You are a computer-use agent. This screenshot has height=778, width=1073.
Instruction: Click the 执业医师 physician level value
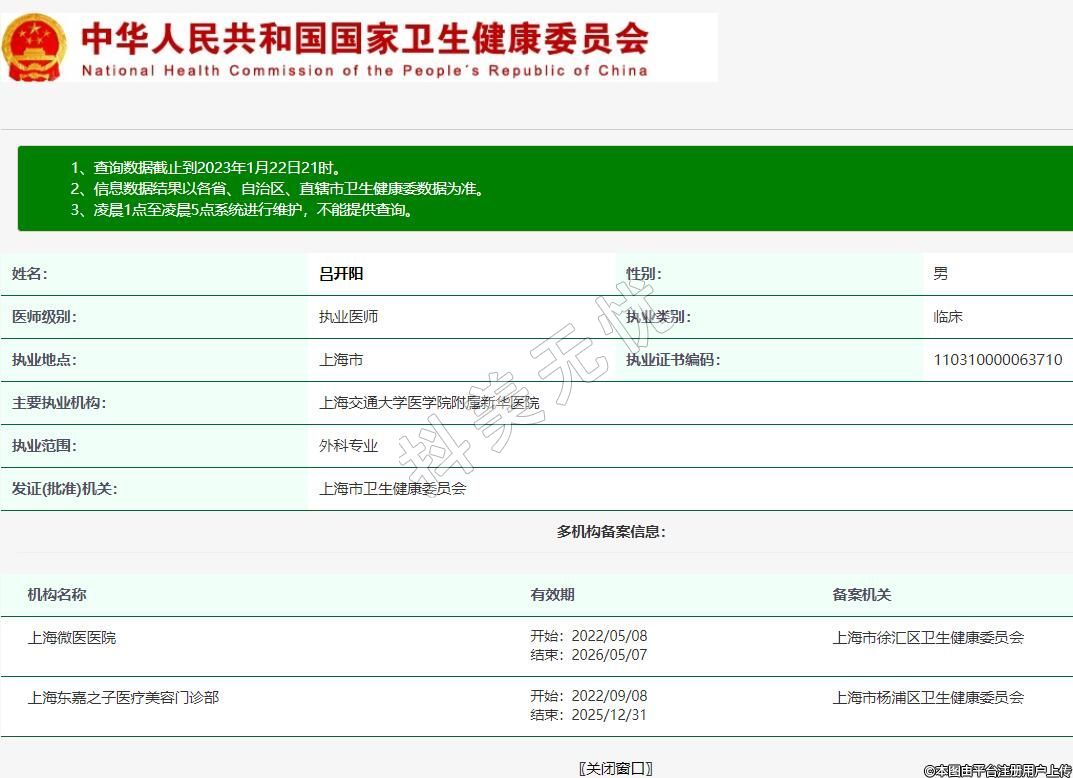pyautogui.click(x=348, y=317)
